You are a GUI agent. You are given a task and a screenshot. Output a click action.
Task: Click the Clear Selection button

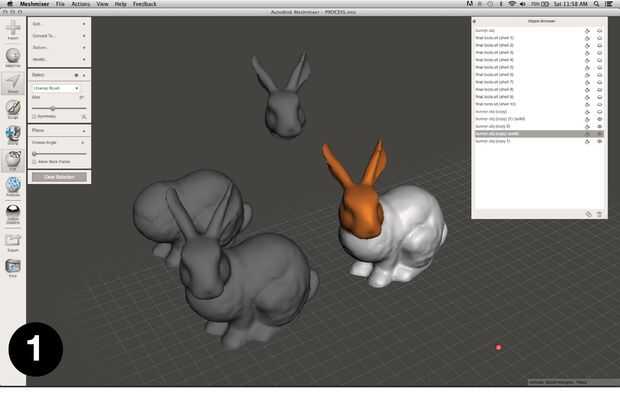(59, 177)
